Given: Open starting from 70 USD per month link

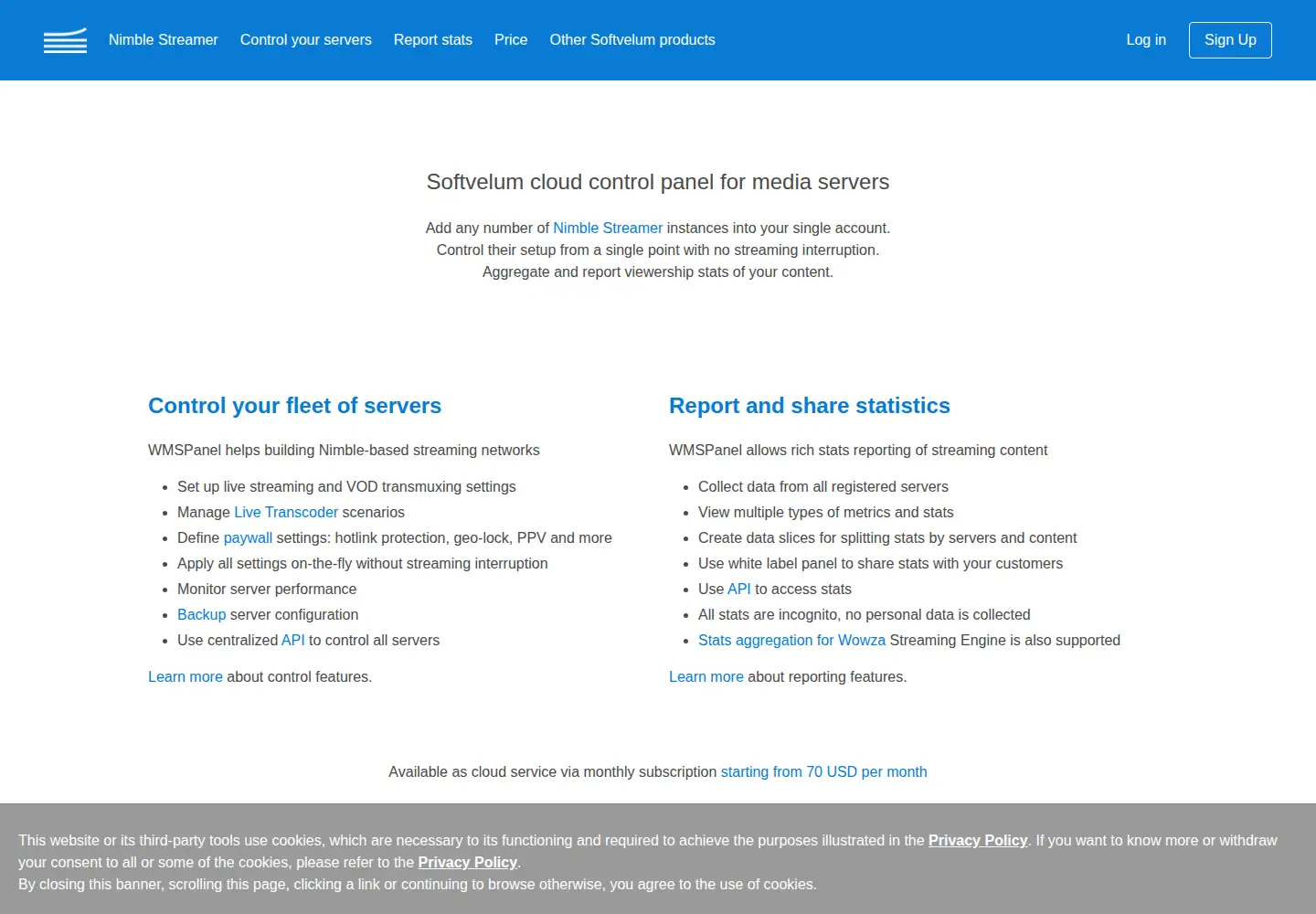Looking at the screenshot, I should tap(824, 772).
